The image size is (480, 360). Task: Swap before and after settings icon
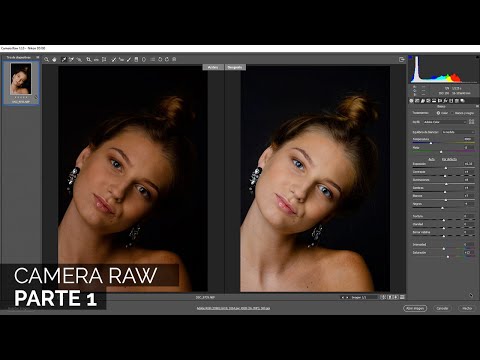pos(390,297)
